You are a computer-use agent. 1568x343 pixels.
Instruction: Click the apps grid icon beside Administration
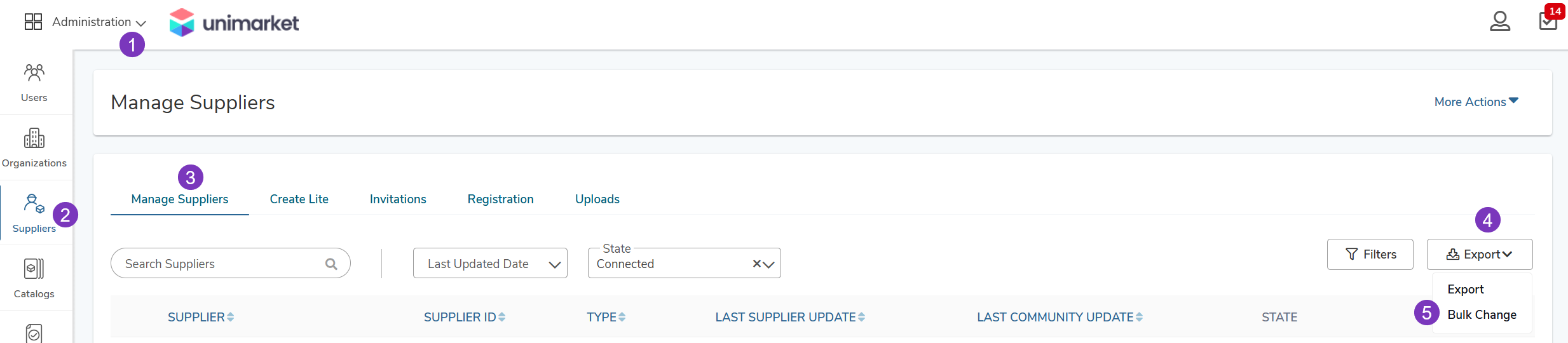coord(33,22)
